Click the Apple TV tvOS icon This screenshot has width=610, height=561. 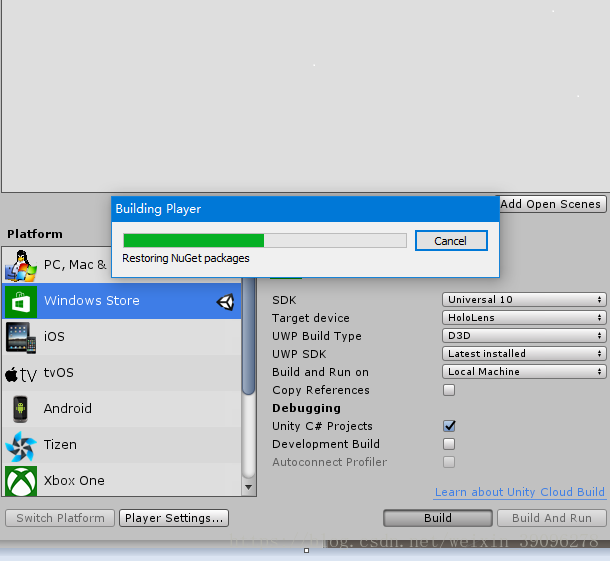pyautogui.click(x=21, y=374)
